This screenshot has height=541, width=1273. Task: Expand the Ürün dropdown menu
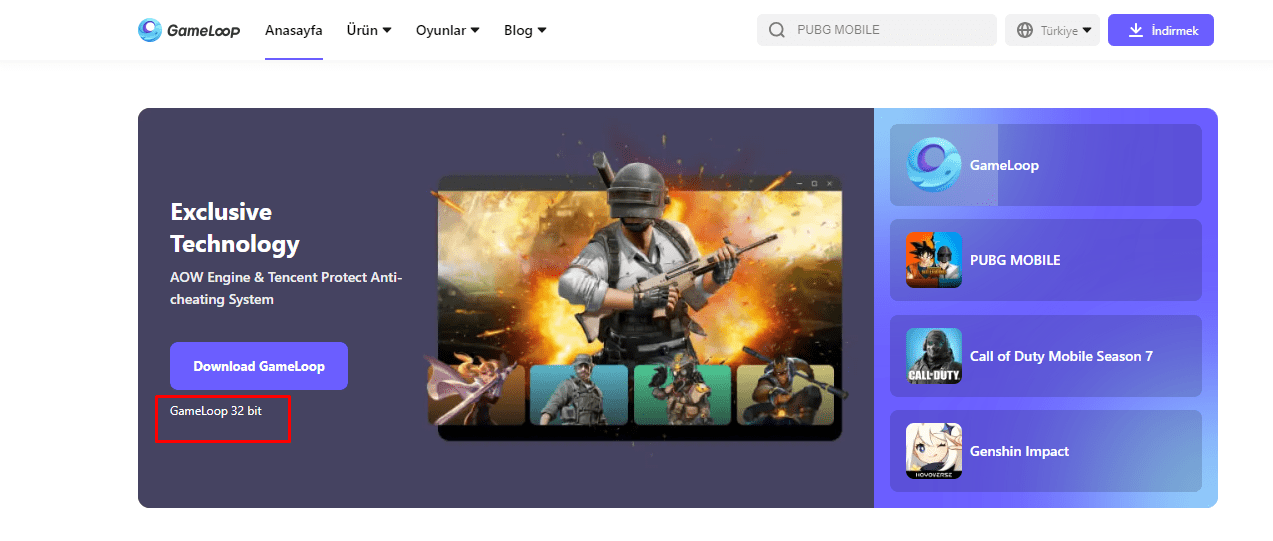click(x=369, y=30)
